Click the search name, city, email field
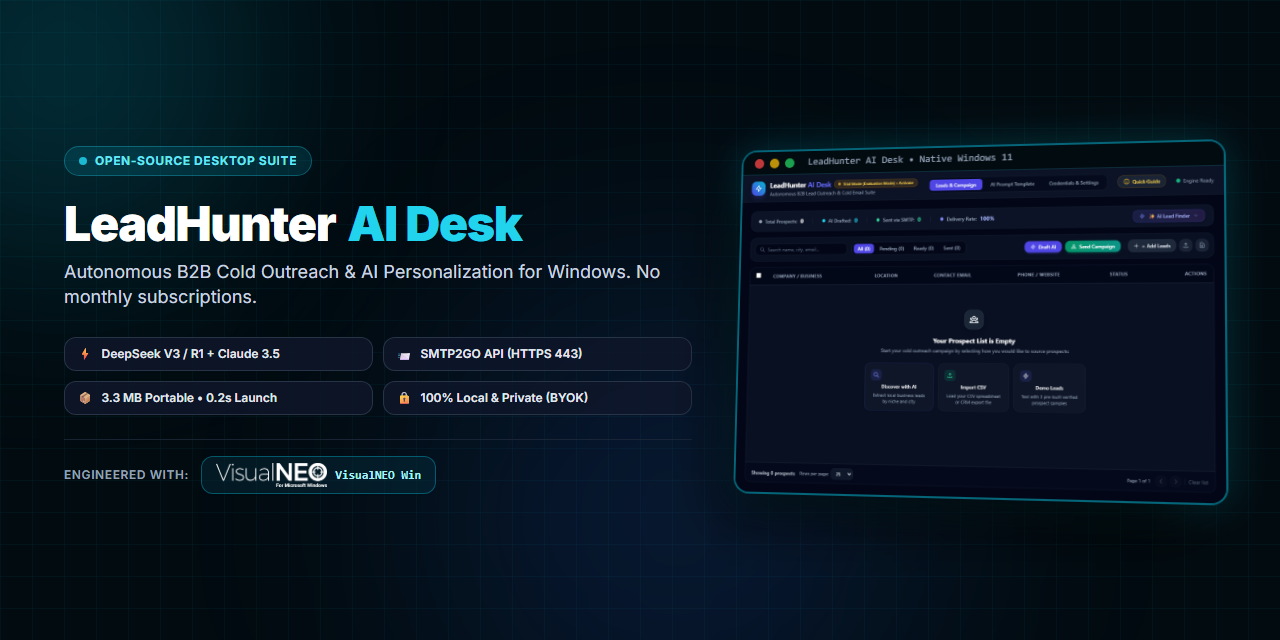1280x640 pixels. [802, 250]
